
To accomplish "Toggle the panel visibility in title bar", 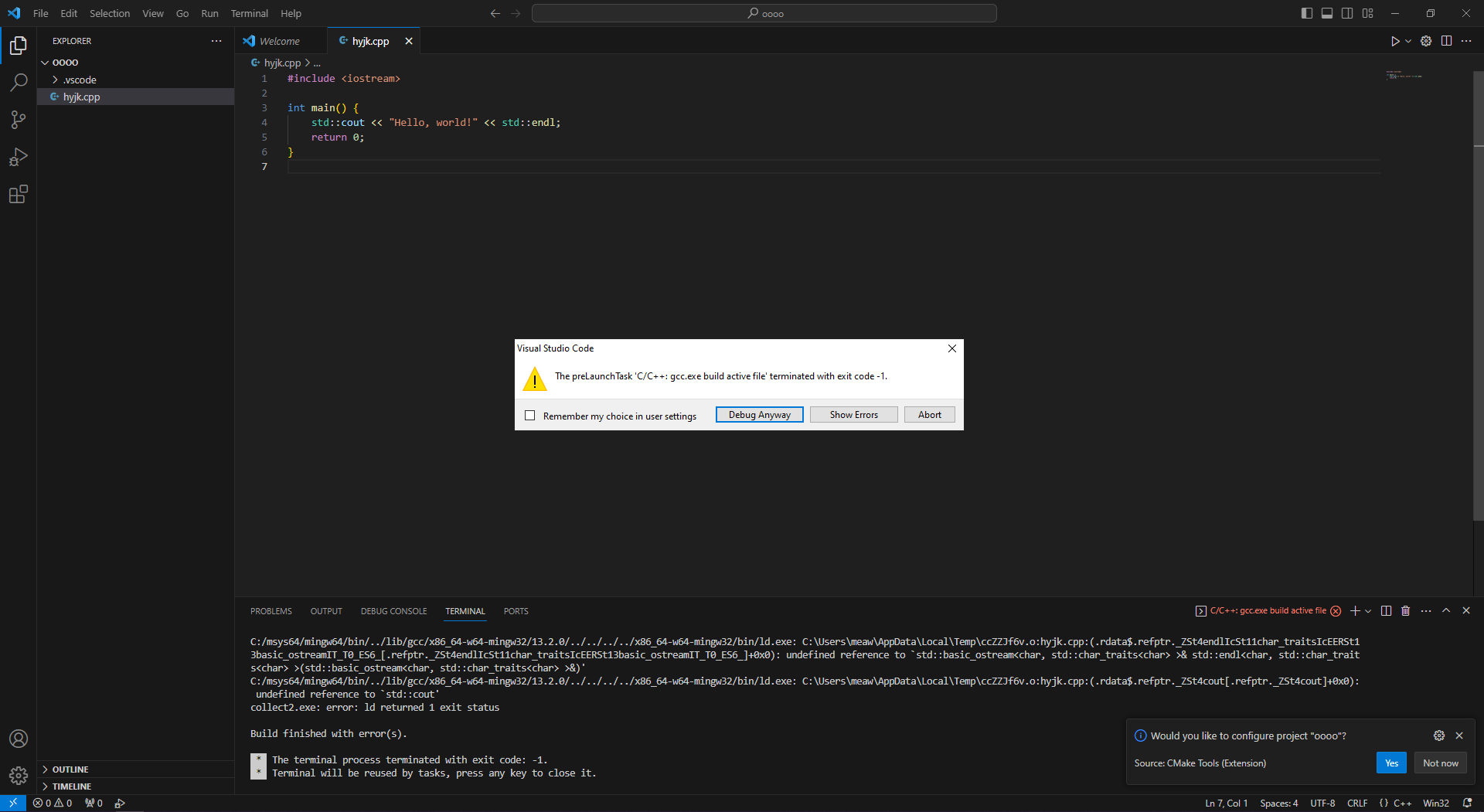I will pyautogui.click(x=1326, y=13).
